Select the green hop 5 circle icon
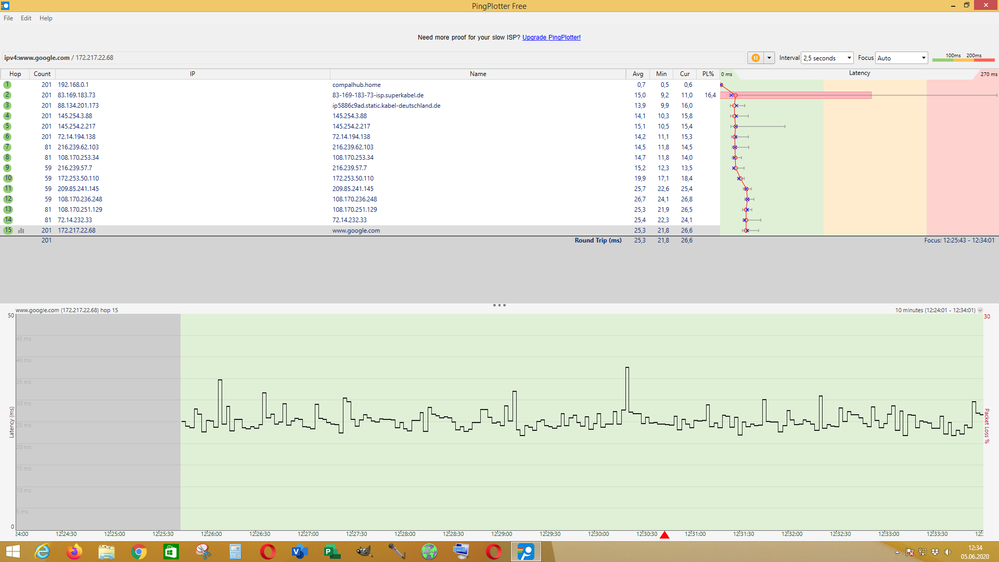This screenshot has height=562, width=999. pyautogui.click(x=8, y=126)
